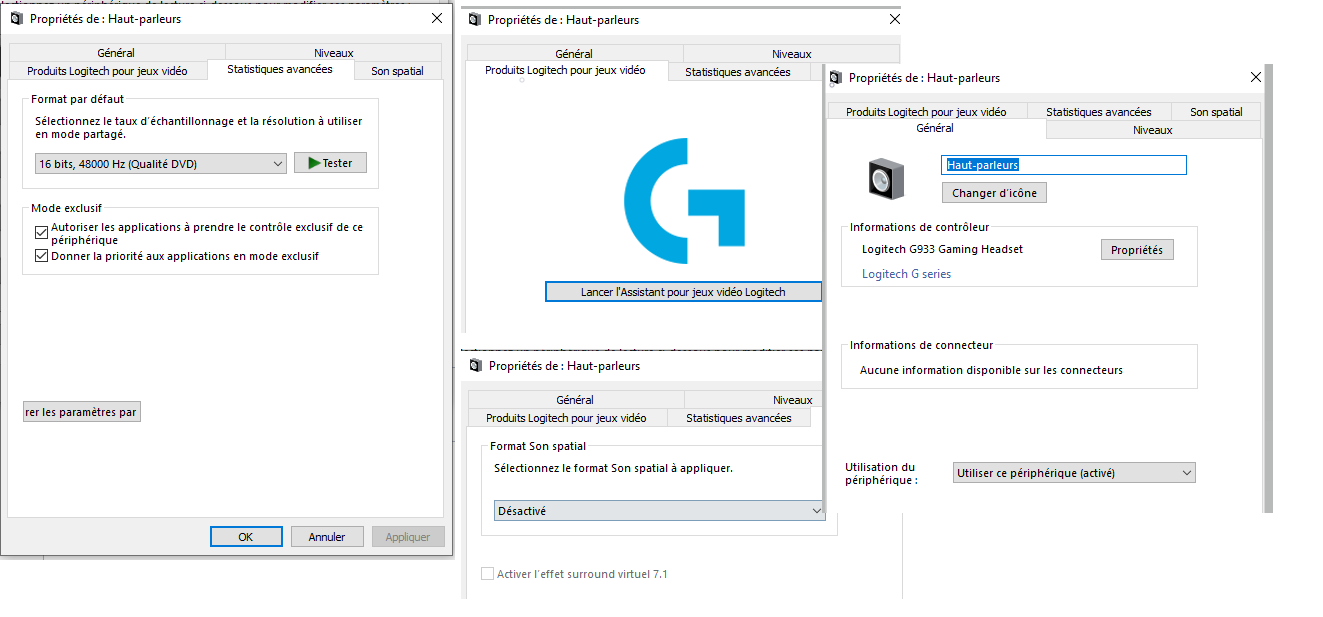Follow the Logitech G series link
This screenshot has width=1323, height=617.
(906, 274)
